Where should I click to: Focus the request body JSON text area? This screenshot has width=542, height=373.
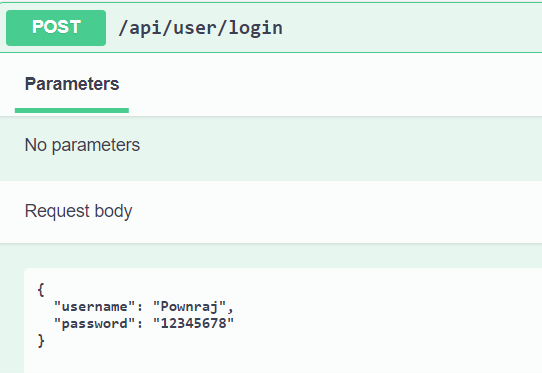point(283,320)
